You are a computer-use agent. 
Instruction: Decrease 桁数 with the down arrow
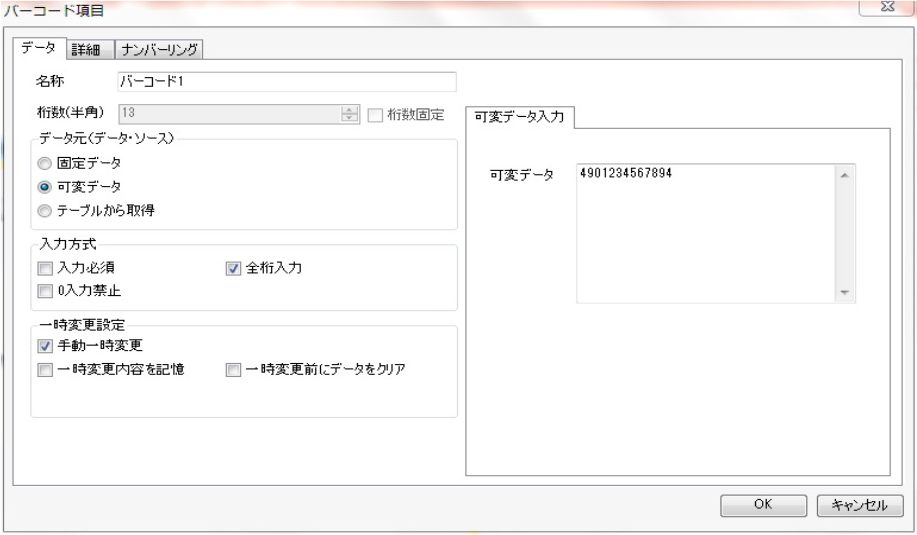coord(349,118)
